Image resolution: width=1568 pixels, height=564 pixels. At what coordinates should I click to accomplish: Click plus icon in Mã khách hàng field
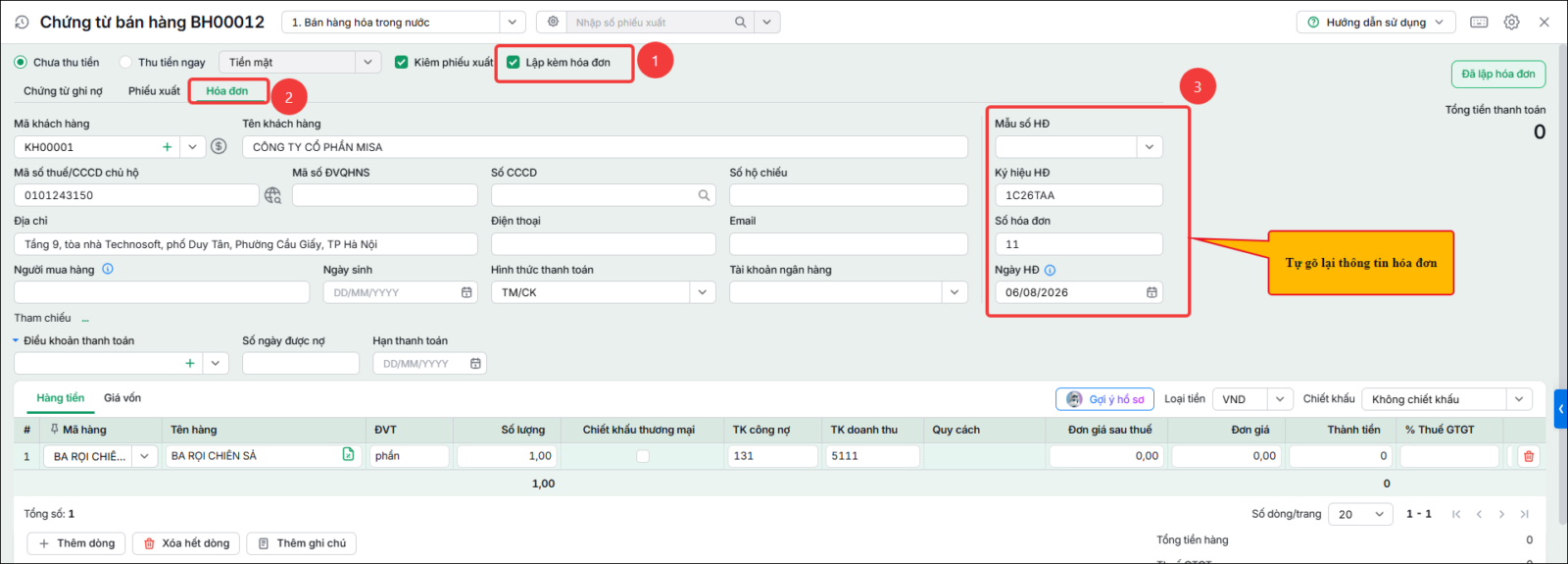(168, 147)
